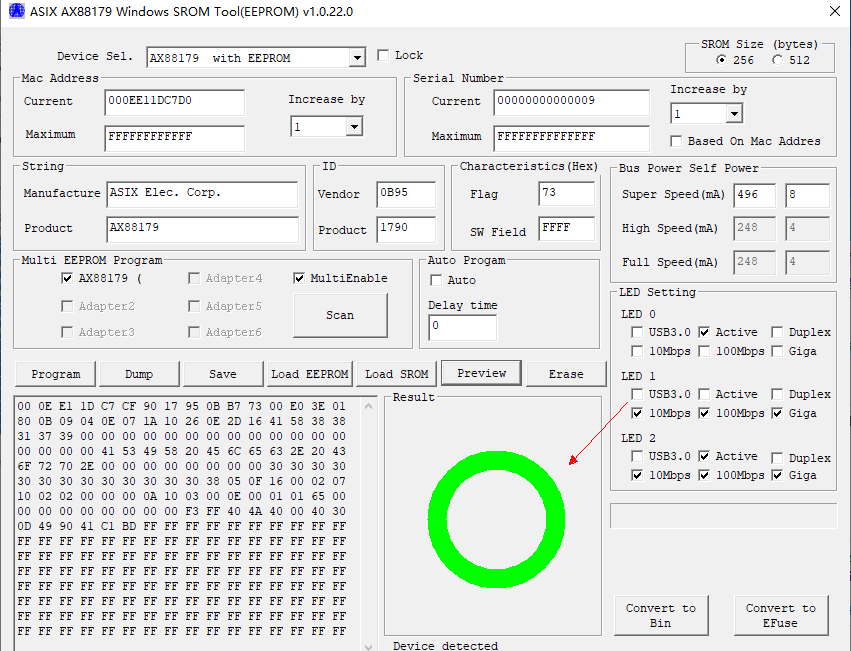Click the Preview button
Image resolution: width=851 pixels, height=651 pixels.
click(x=481, y=373)
